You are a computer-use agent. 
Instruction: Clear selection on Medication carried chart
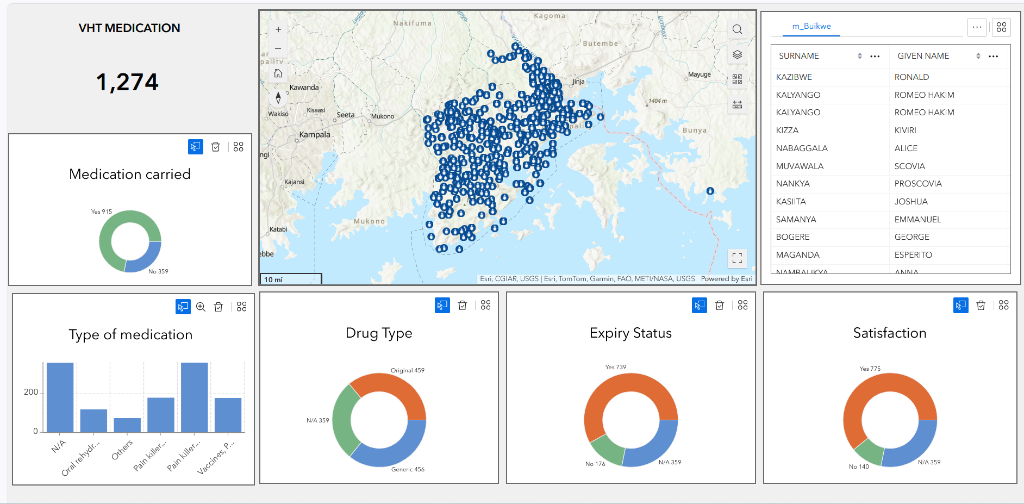216,147
